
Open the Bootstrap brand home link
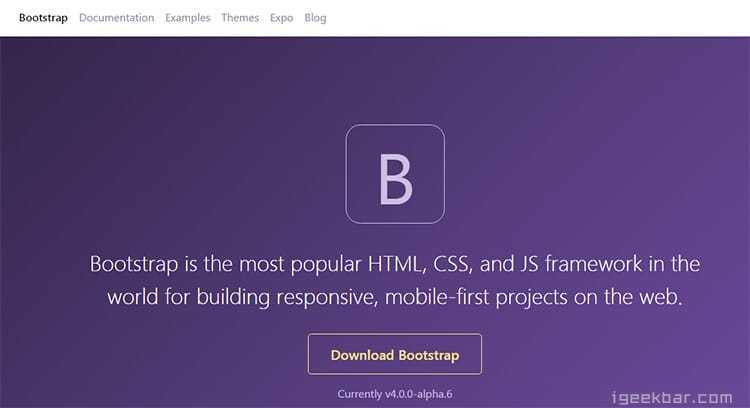pyautogui.click(x=43, y=18)
